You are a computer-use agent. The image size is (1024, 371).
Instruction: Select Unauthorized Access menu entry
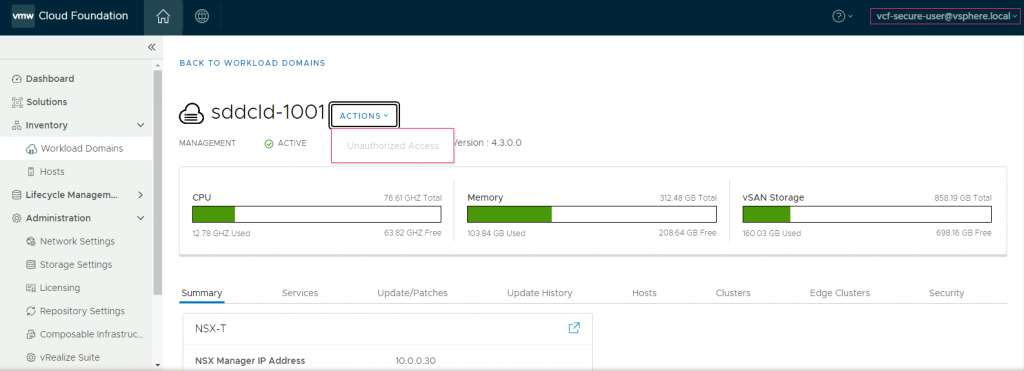click(393, 146)
